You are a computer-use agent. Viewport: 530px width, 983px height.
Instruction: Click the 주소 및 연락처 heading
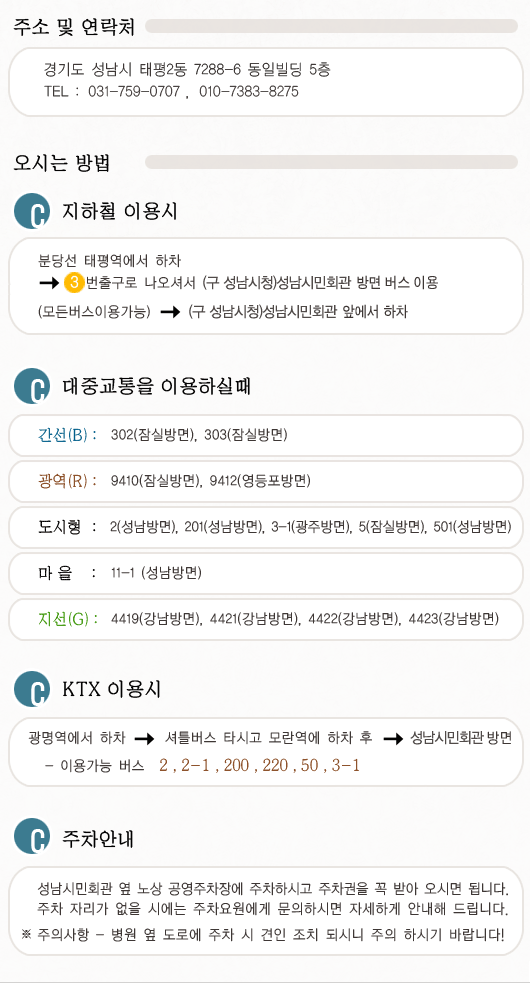click(75, 26)
